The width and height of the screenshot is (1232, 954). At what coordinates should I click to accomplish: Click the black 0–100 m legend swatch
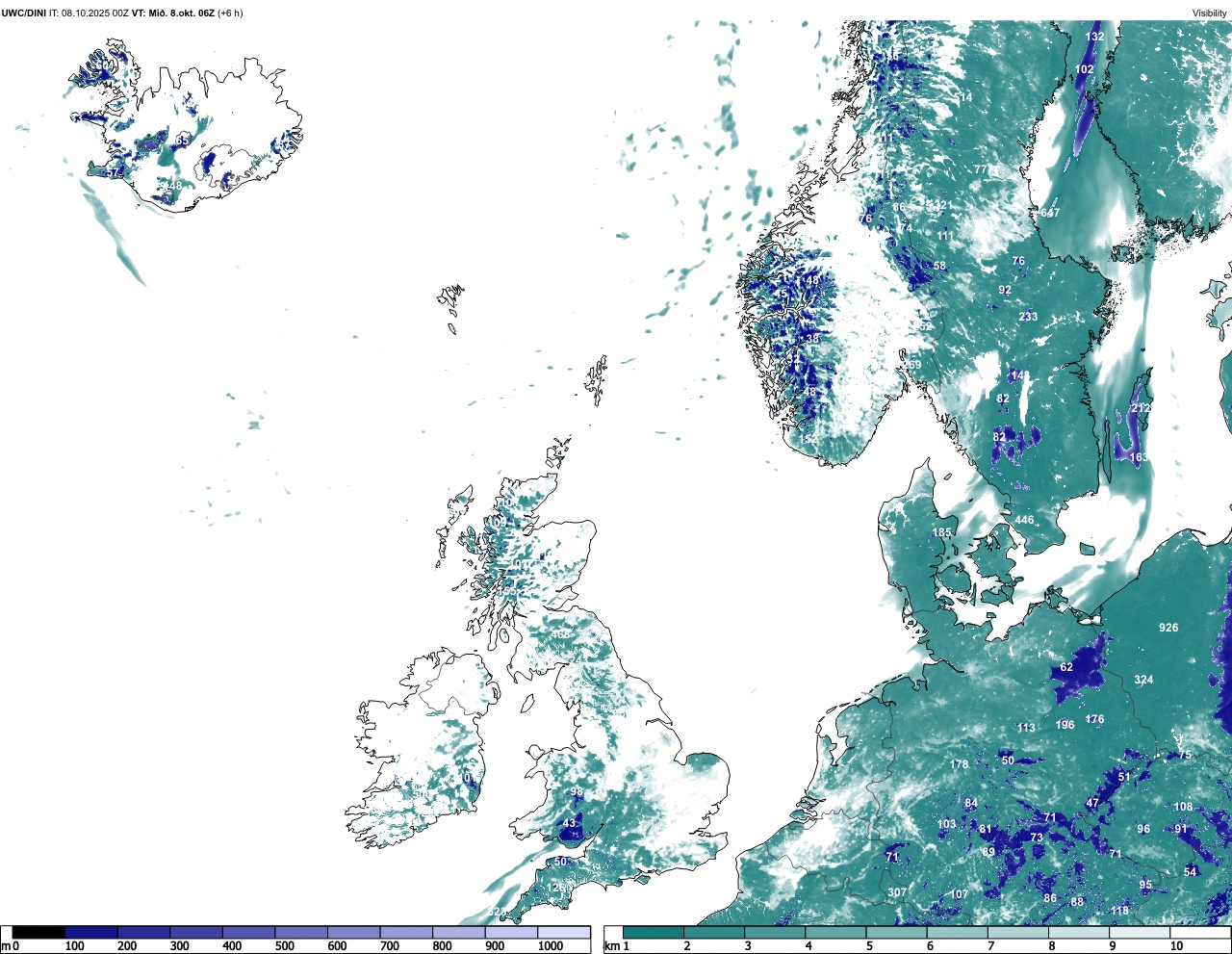39,932
